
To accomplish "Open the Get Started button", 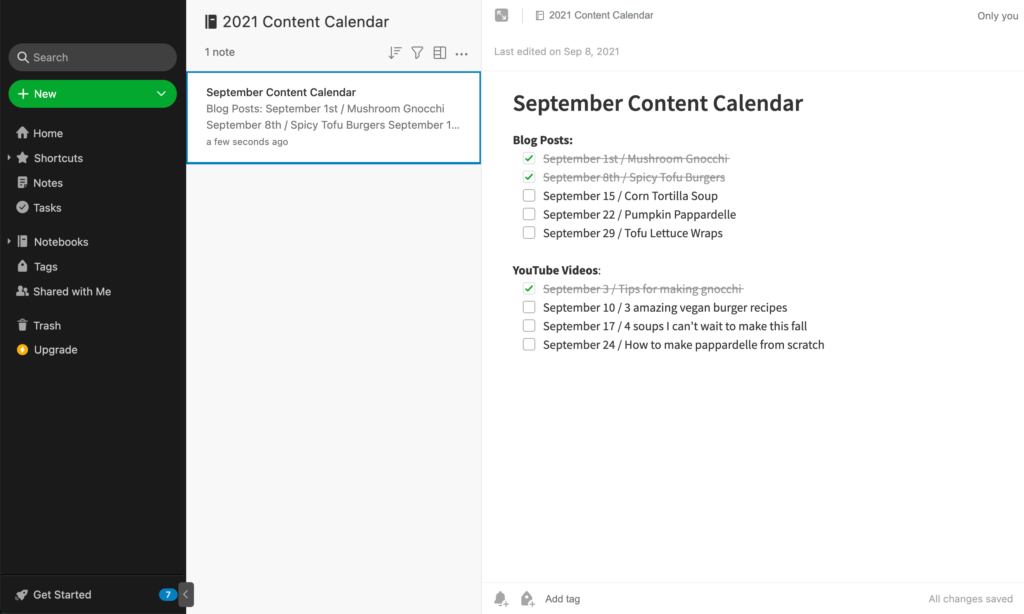I will tap(62, 595).
